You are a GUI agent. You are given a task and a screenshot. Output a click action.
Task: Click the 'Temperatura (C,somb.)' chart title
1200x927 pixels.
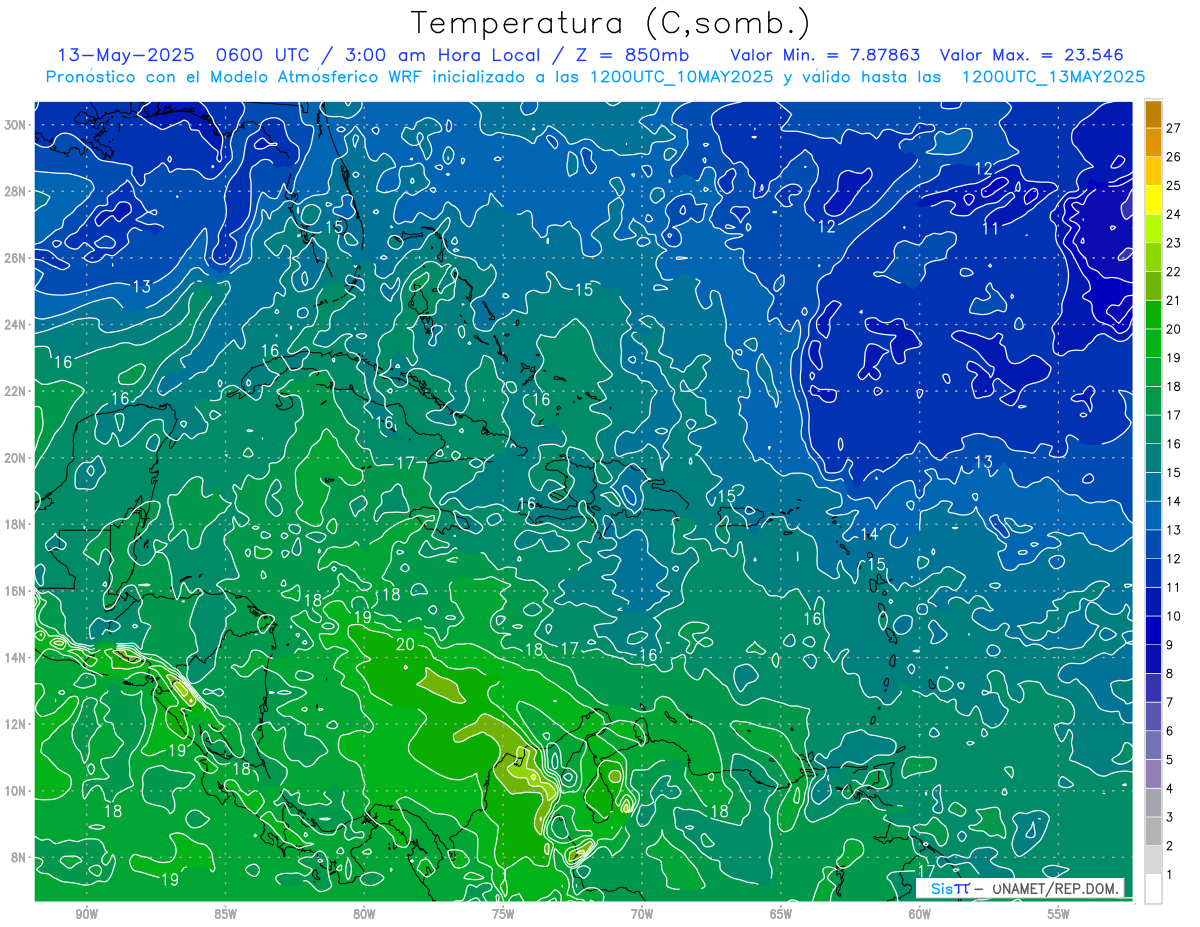(x=611, y=23)
